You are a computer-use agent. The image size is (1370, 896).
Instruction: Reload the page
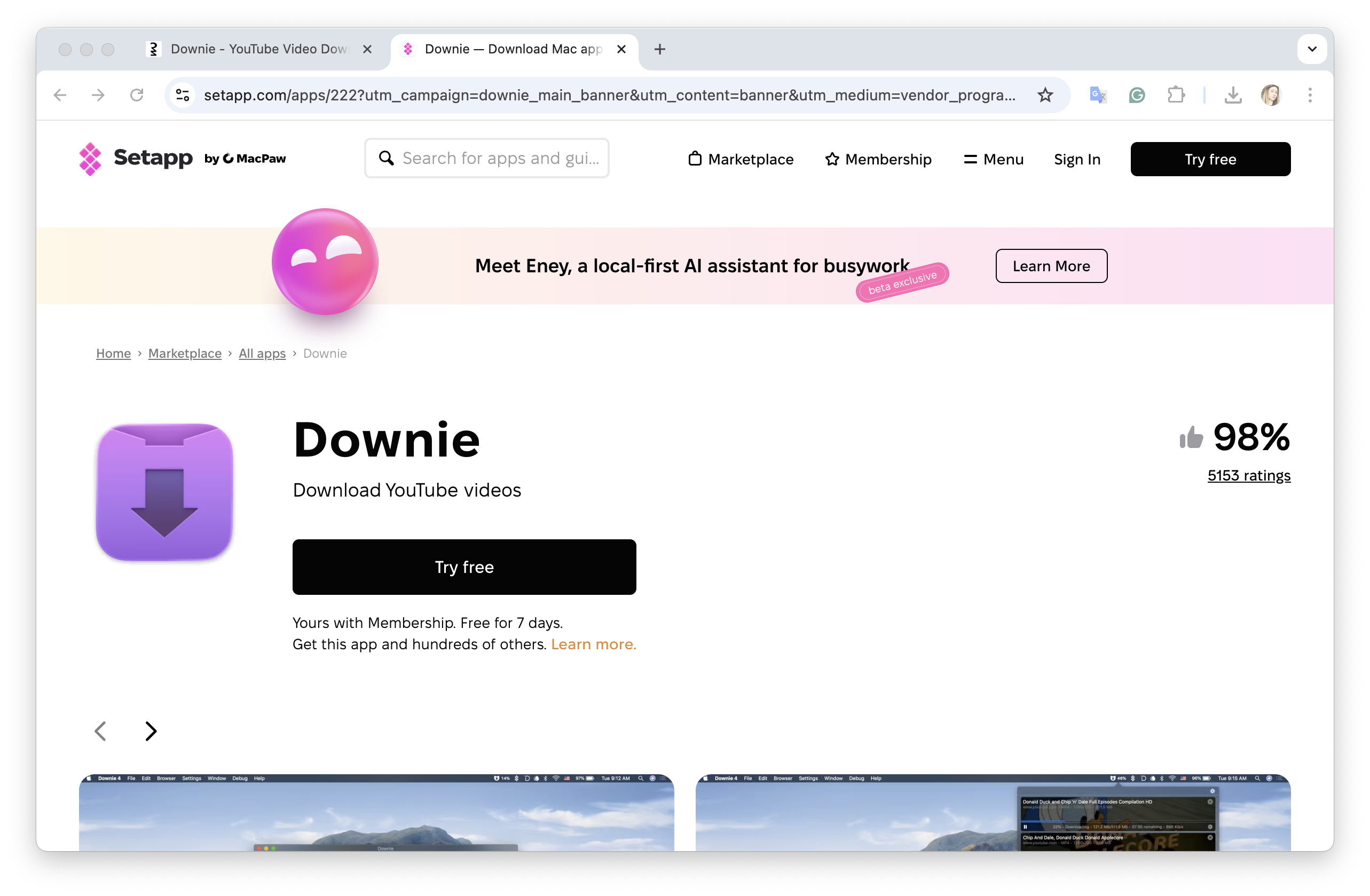click(137, 95)
